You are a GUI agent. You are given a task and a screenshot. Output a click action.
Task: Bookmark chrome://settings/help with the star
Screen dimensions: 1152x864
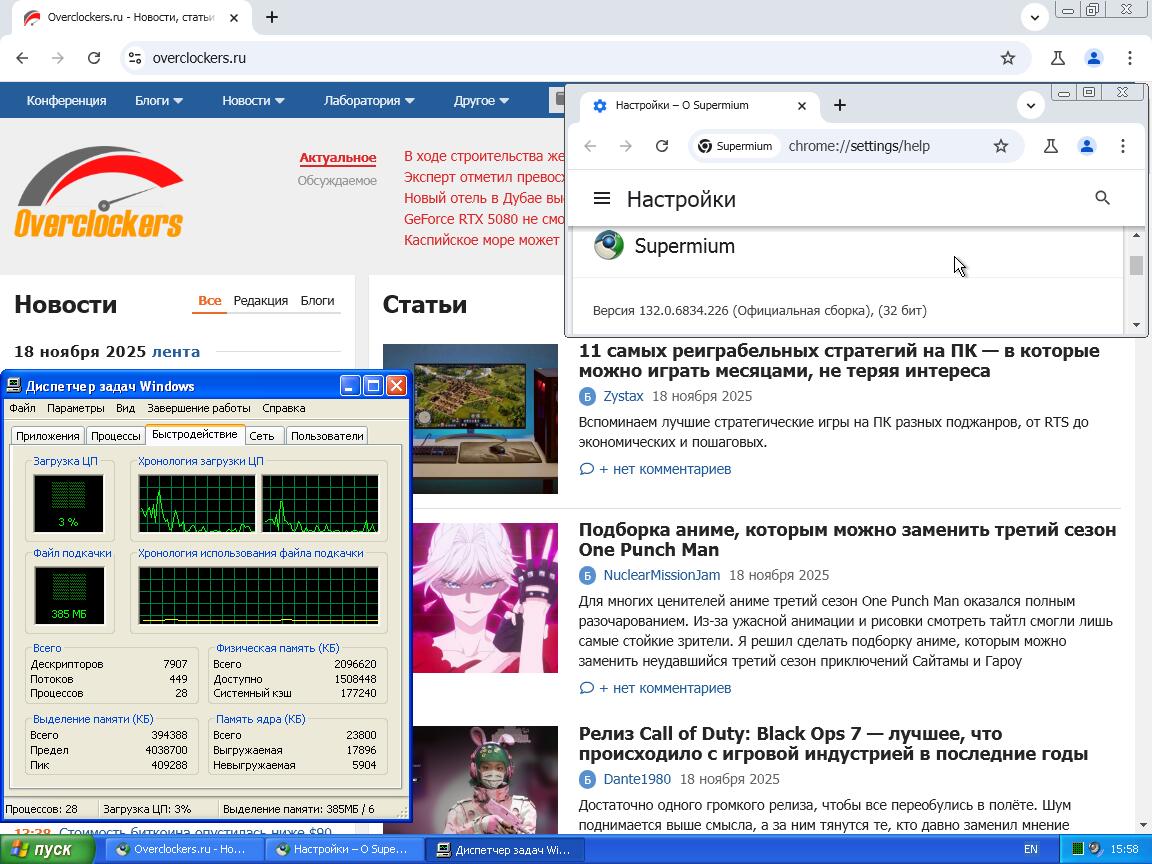[1001, 146]
